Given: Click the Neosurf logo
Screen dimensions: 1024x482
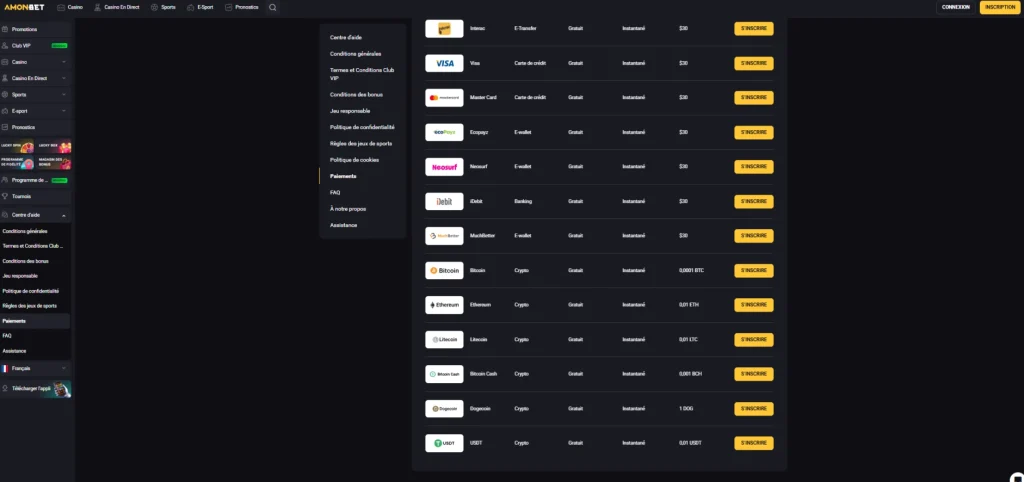Looking at the screenshot, I should pos(444,167).
